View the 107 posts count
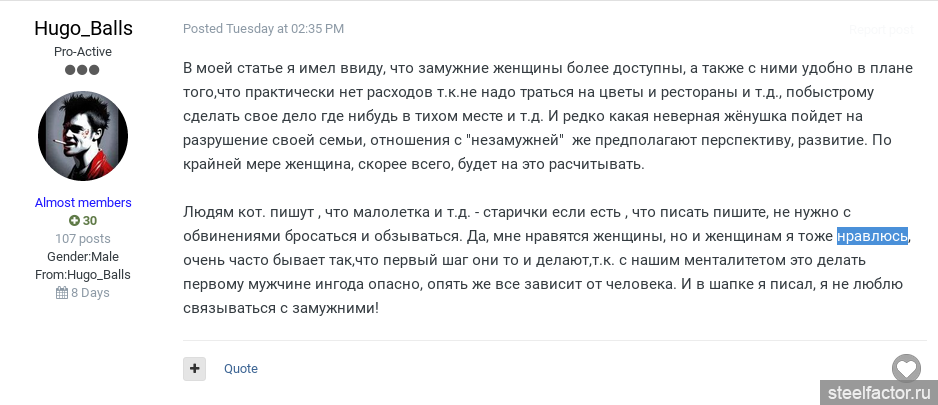938x405 pixels. (83, 238)
